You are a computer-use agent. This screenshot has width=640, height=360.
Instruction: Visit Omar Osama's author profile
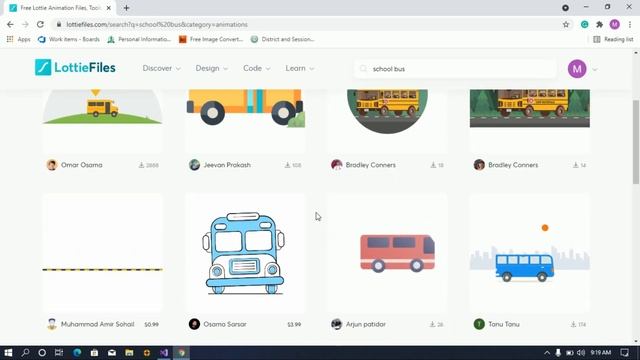[x=82, y=165]
